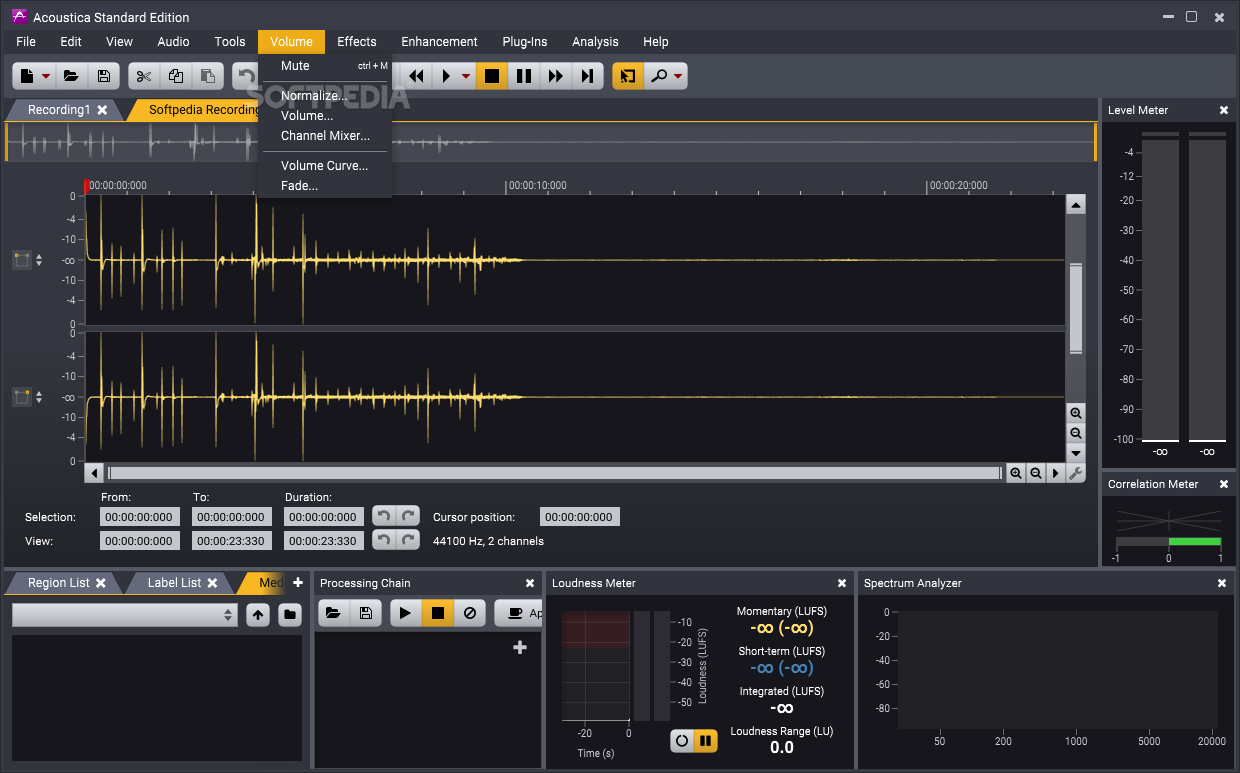Copy selection with the copy icon
Image resolution: width=1240 pixels, height=773 pixels.
tap(176, 76)
